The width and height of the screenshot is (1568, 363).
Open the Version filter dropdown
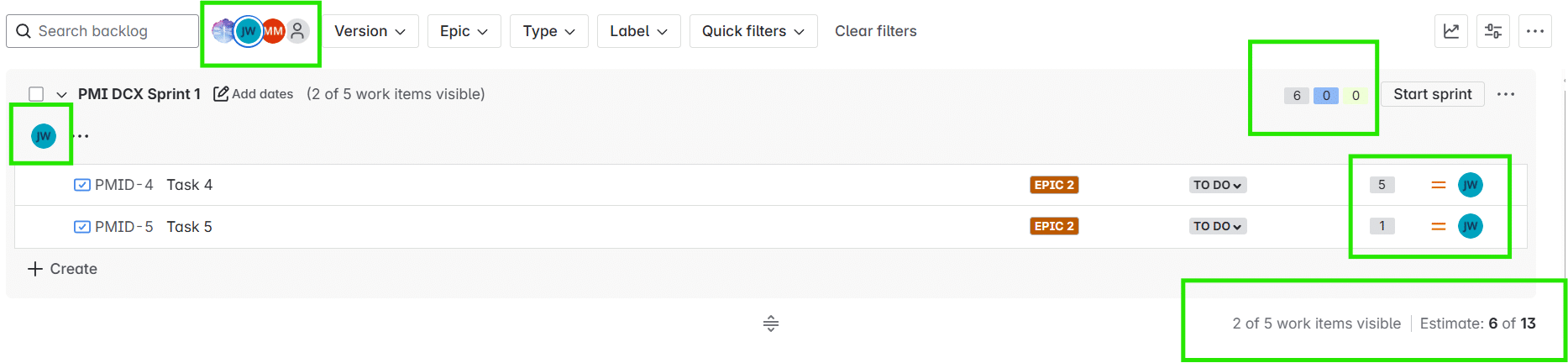(x=370, y=31)
